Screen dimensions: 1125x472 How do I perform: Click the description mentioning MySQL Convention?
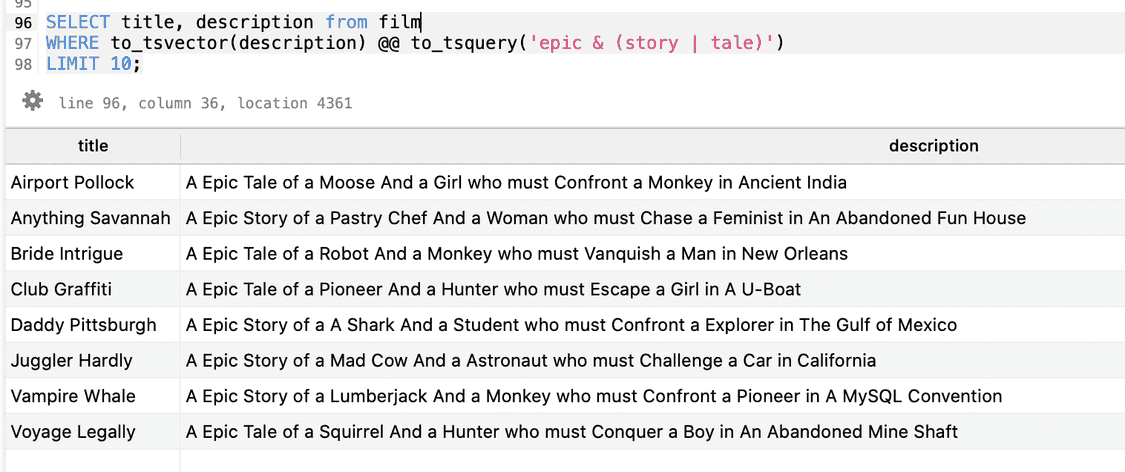[x=594, y=397]
